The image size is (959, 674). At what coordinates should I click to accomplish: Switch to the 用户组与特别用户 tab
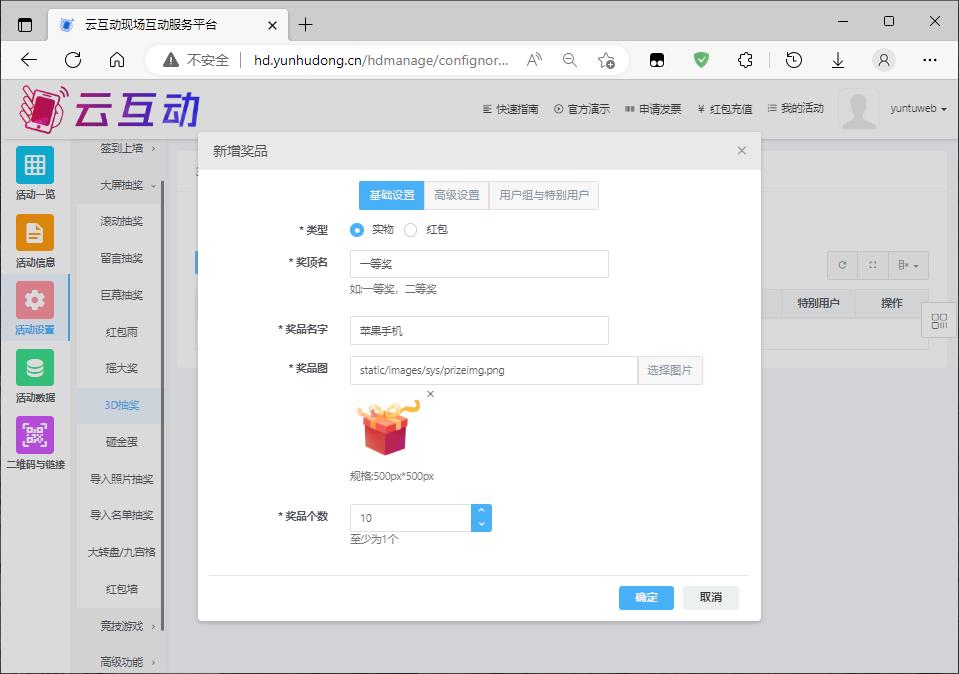pyautogui.click(x=544, y=195)
